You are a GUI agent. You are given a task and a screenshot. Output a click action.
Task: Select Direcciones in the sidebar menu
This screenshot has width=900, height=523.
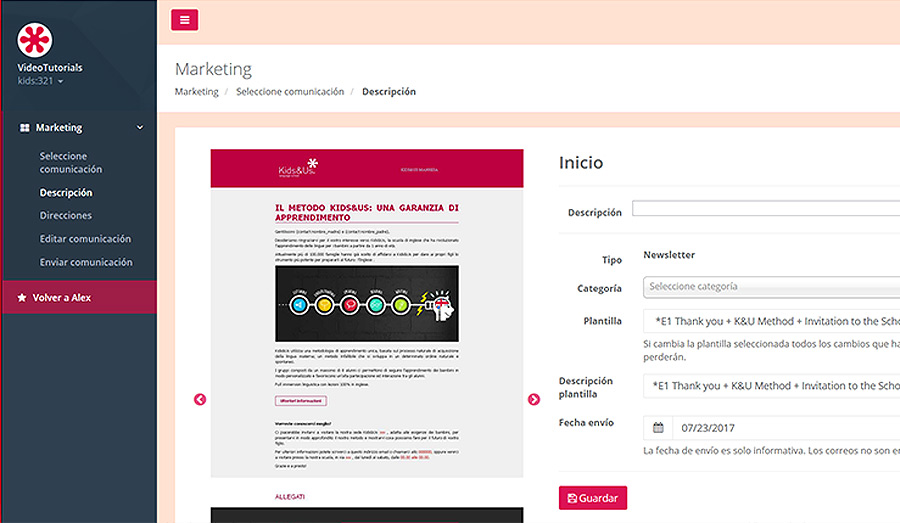tap(65, 215)
